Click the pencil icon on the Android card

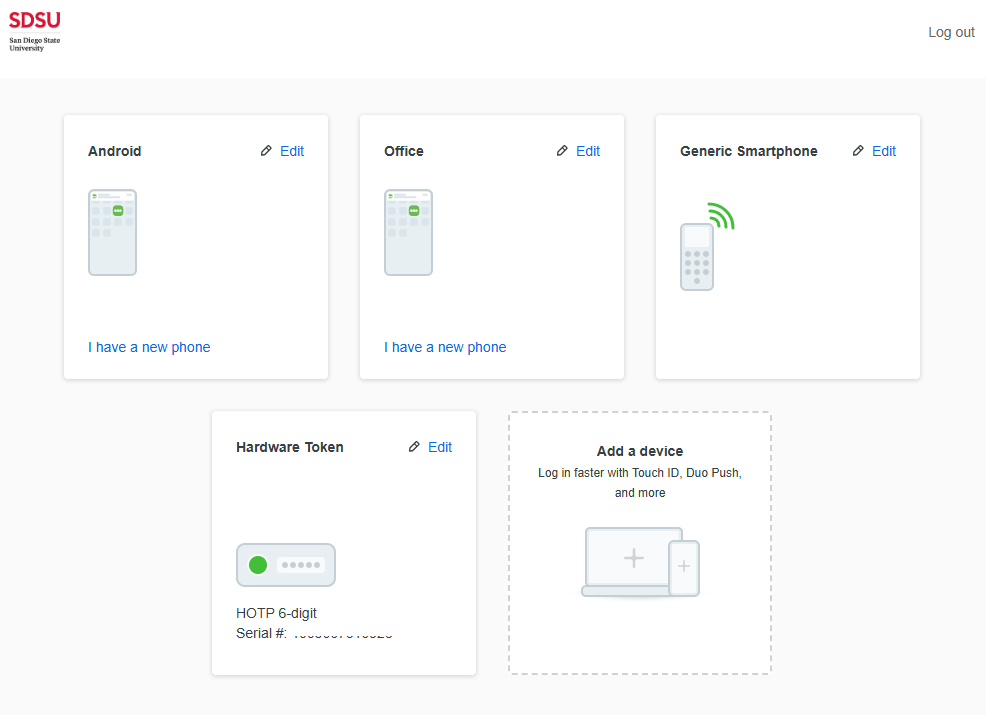266,151
